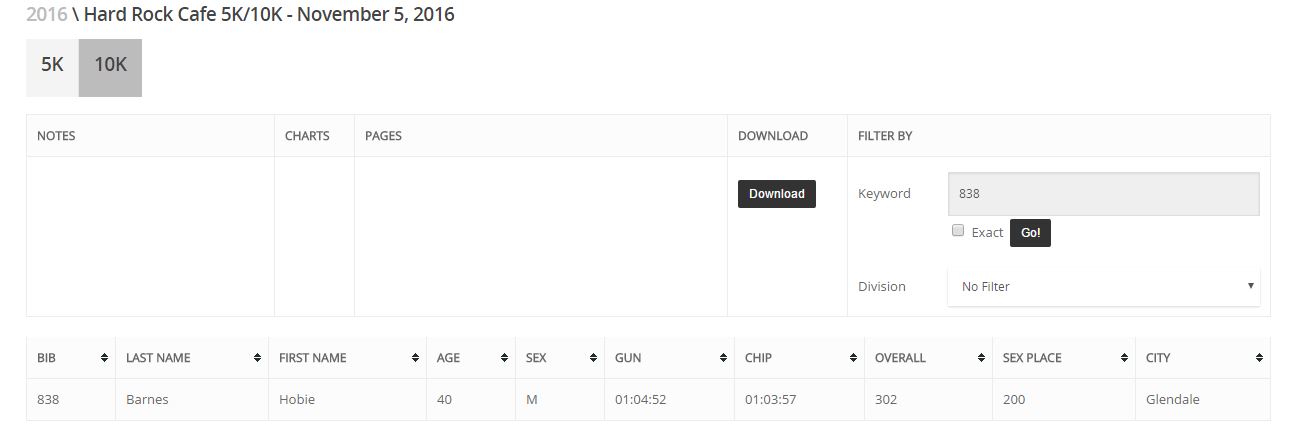Sort by GUN time column arrows

723,358
